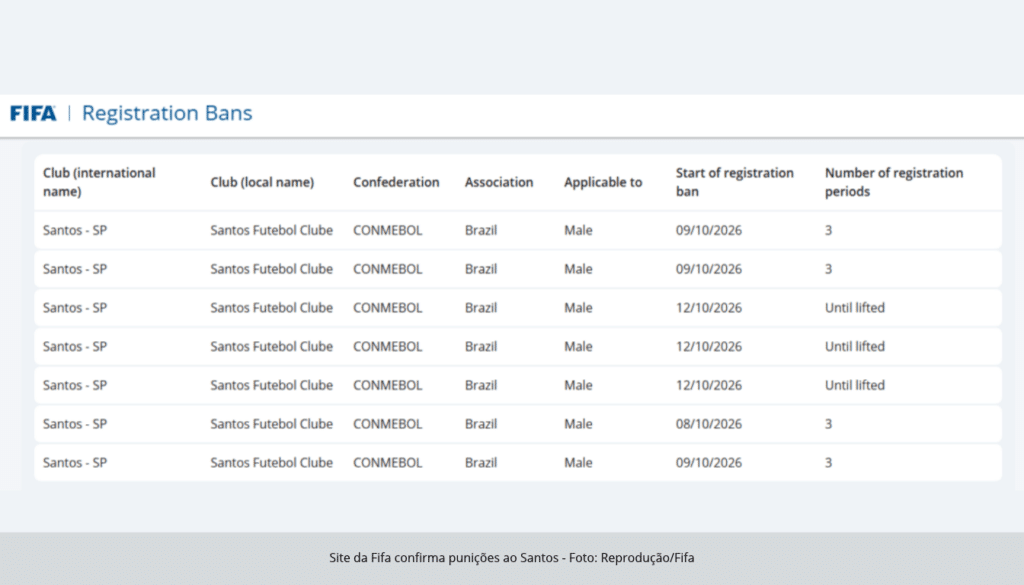Click Santos Futebol Clube in the 08/10/2026 row

click(x=272, y=424)
